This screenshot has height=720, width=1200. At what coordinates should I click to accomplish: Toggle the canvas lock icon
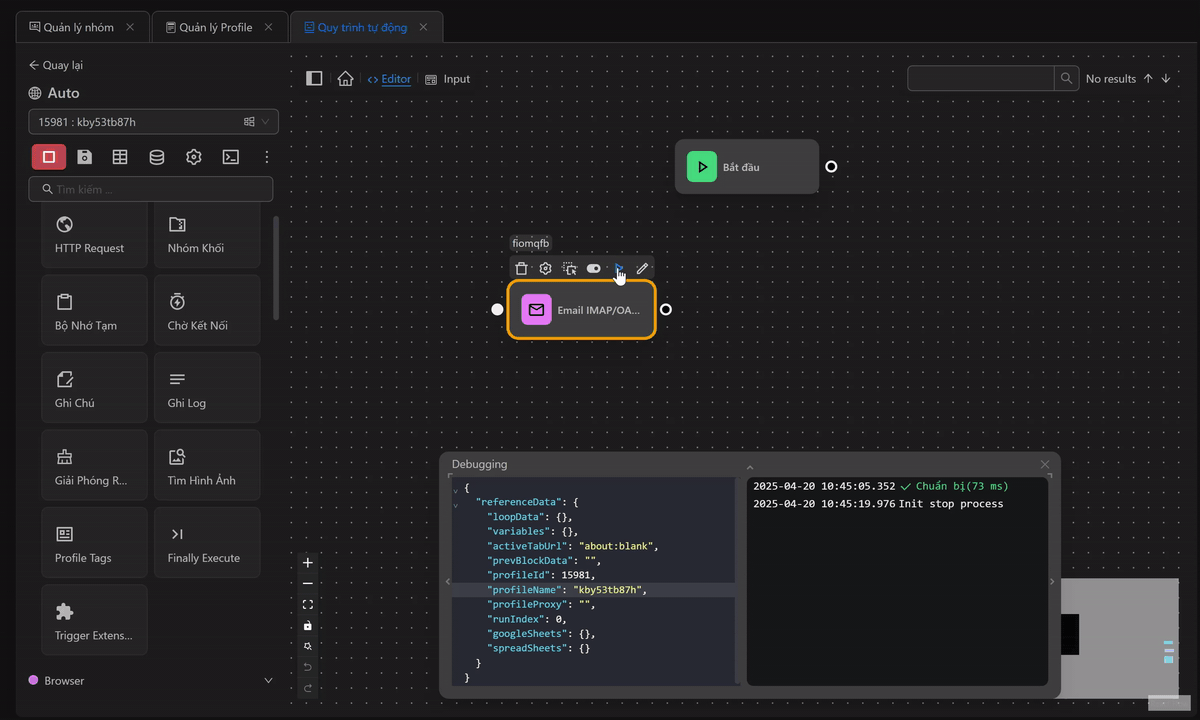point(307,626)
